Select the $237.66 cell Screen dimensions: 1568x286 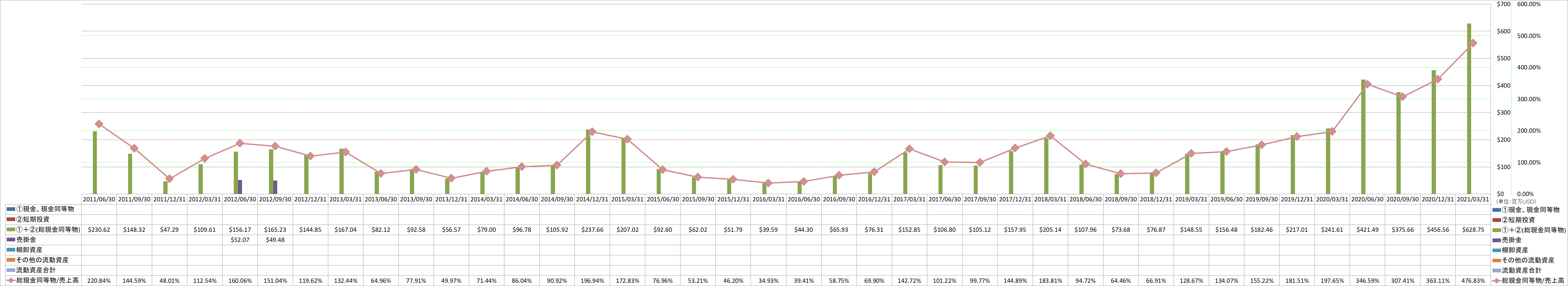[x=592, y=230]
